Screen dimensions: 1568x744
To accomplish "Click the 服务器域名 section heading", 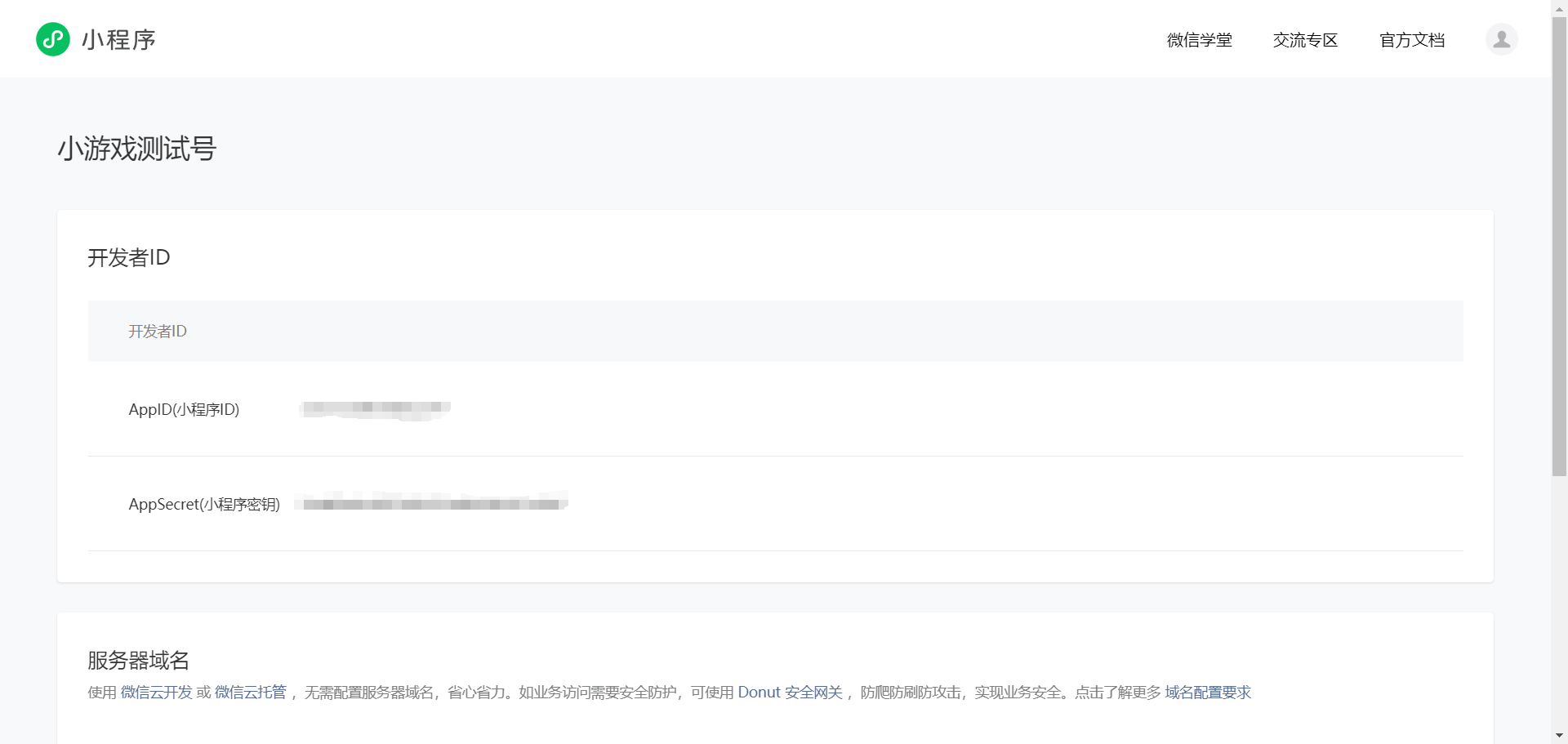I will tap(139, 660).
